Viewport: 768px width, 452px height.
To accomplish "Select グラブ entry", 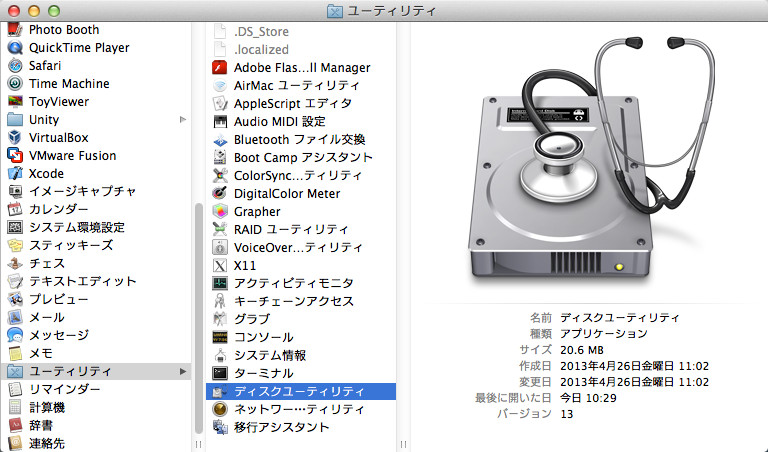I will click(x=301, y=319).
